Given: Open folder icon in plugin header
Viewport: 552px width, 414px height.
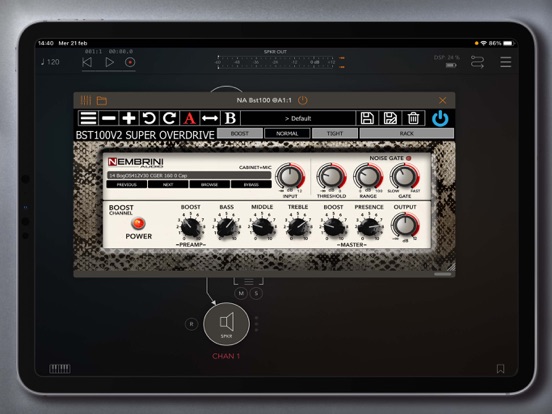Looking at the screenshot, I should point(102,101).
